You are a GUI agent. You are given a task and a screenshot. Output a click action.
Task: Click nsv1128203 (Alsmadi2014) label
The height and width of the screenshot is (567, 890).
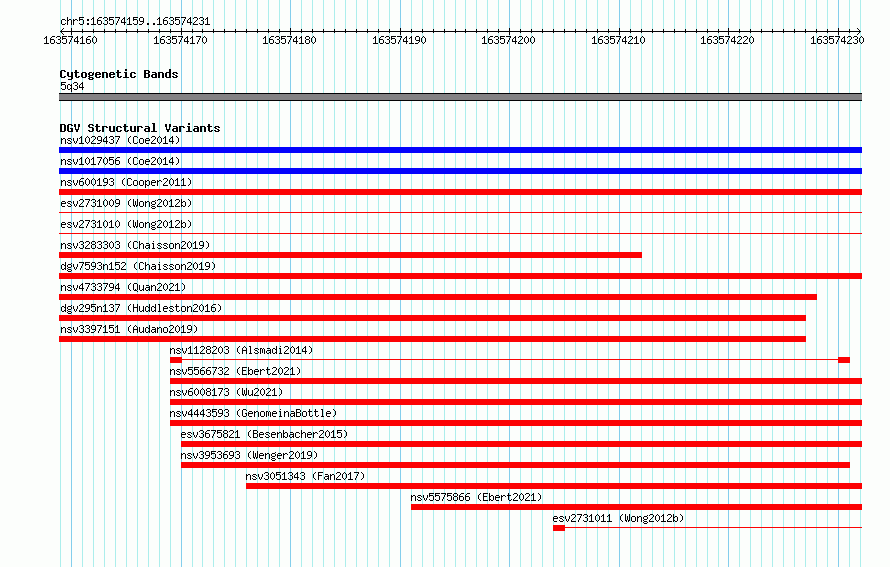click(x=241, y=350)
